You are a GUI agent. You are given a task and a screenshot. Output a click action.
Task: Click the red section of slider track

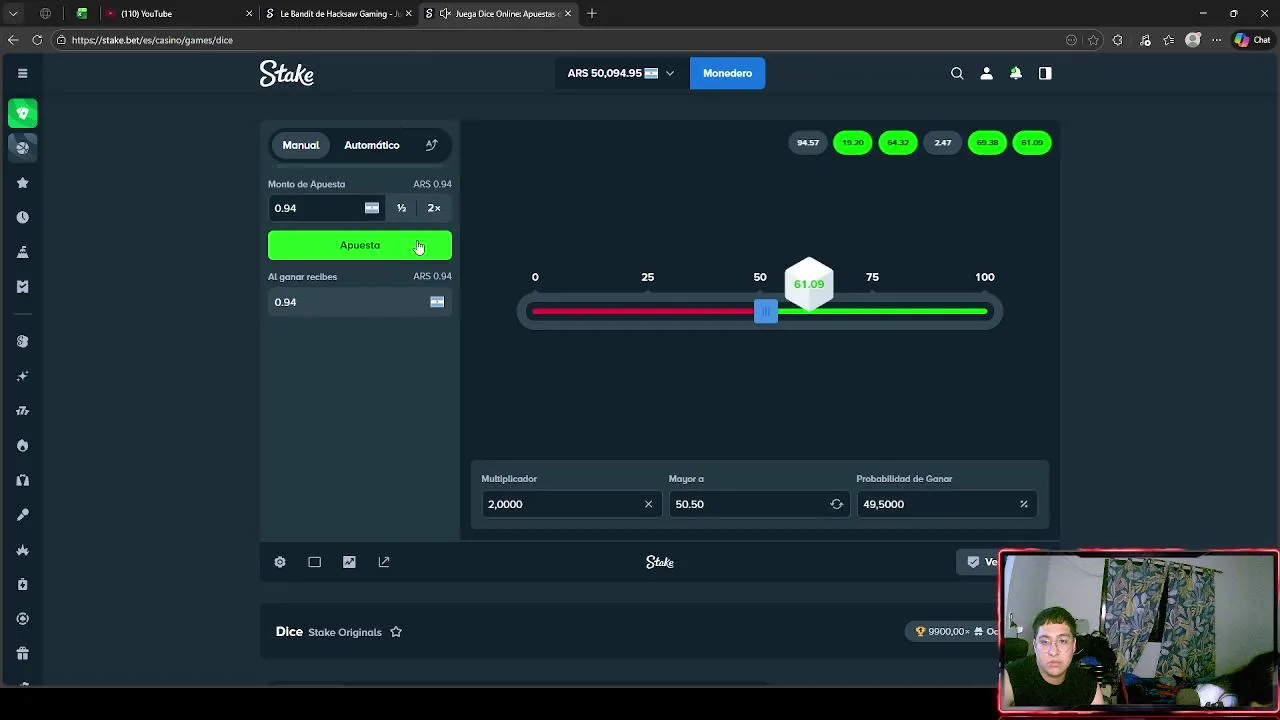(x=643, y=311)
